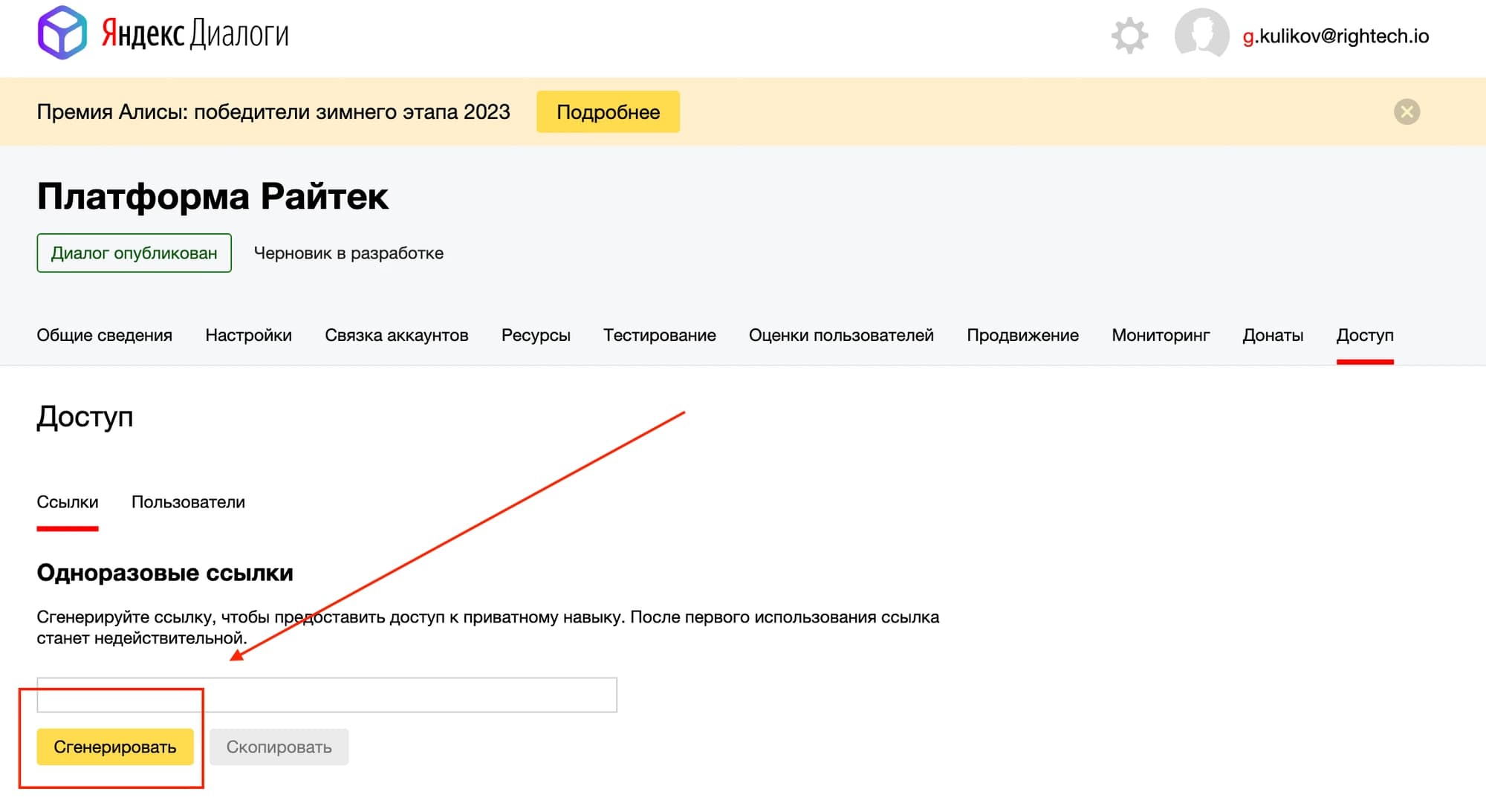1486x812 pixels.
Task: Switch to Черновик в разработке version
Action: (x=348, y=253)
